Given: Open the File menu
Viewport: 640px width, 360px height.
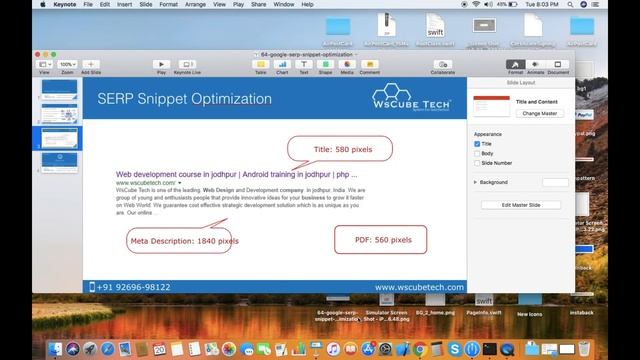Looking at the screenshot, I should [x=88, y=4].
